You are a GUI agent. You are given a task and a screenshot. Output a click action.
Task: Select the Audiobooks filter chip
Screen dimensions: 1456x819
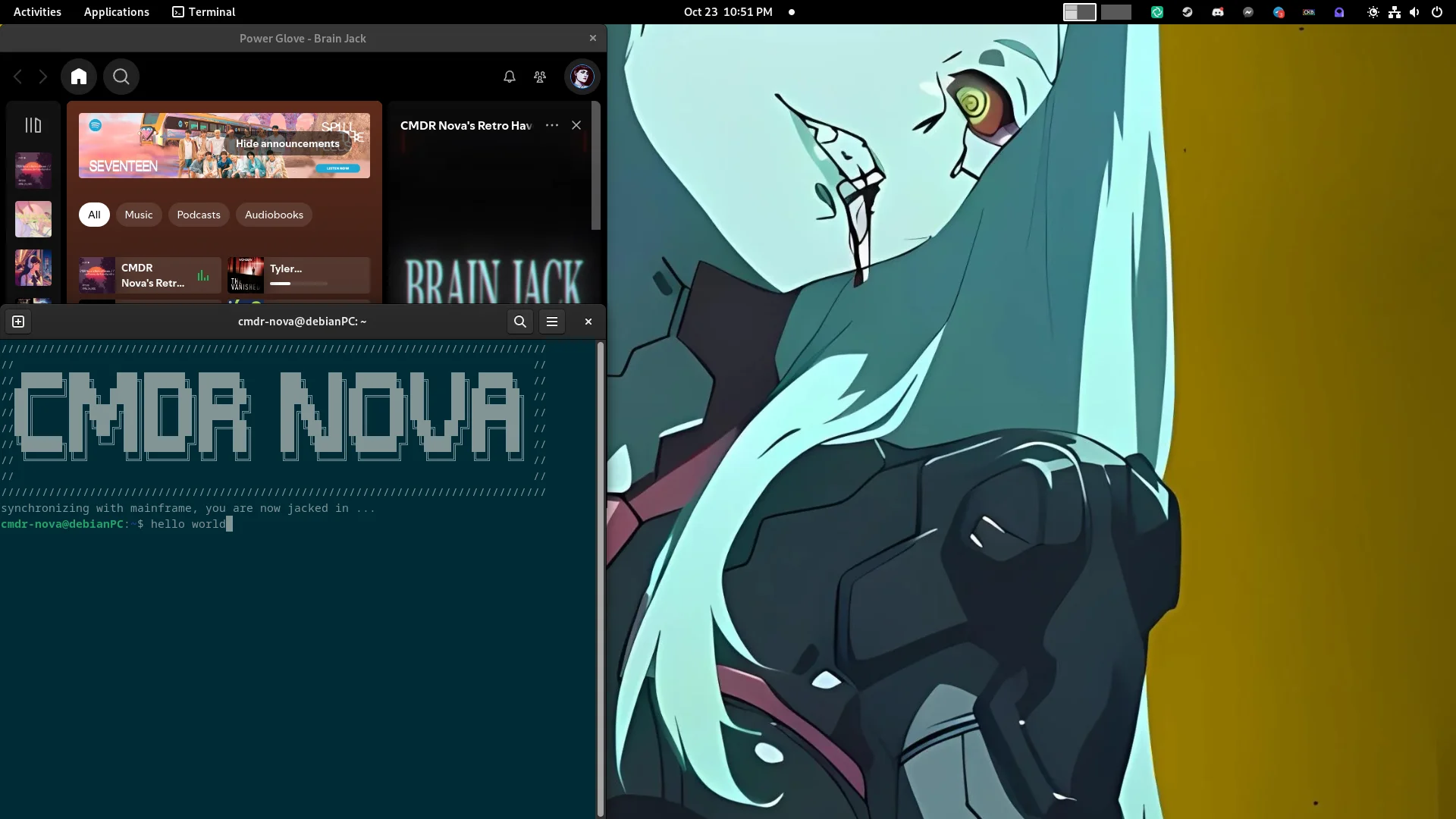(x=274, y=215)
